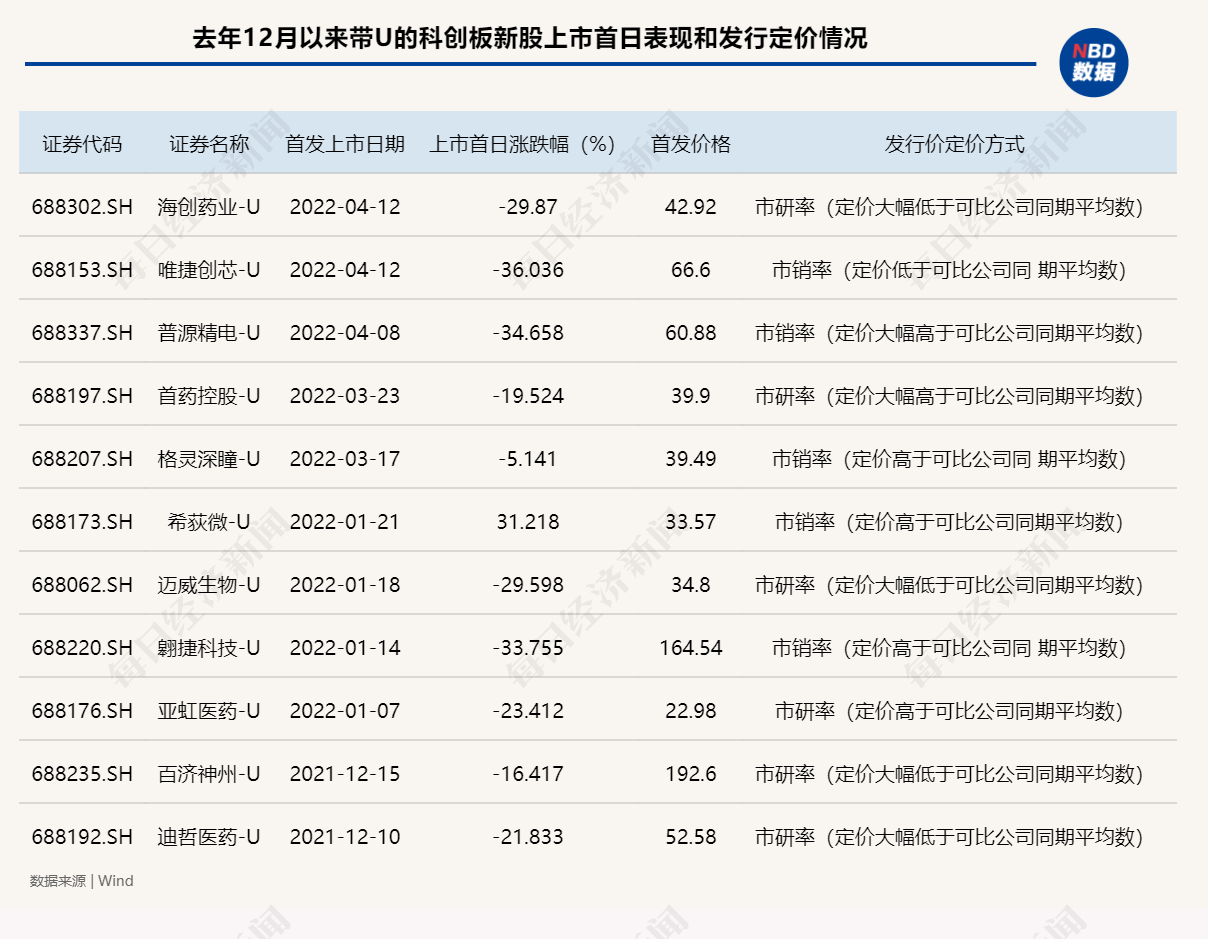Click first-day change value -29.87

pos(528,207)
